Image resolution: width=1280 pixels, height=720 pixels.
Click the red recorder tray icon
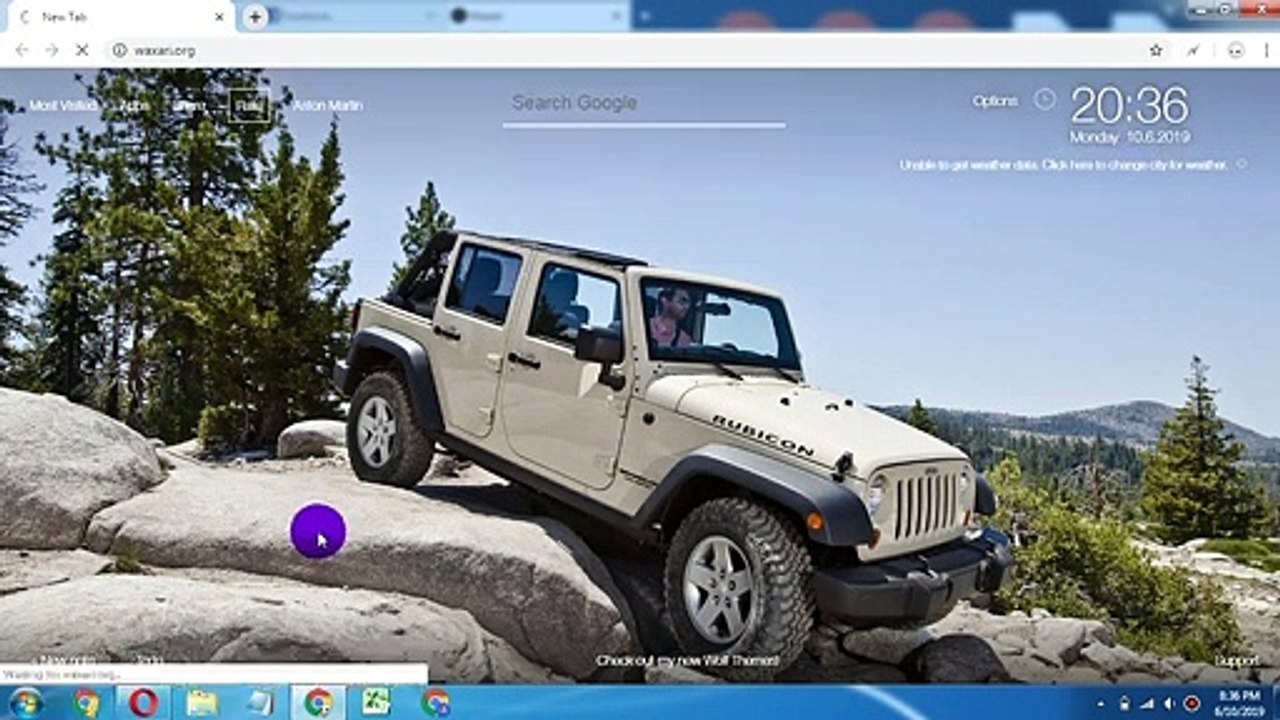click(x=1192, y=703)
